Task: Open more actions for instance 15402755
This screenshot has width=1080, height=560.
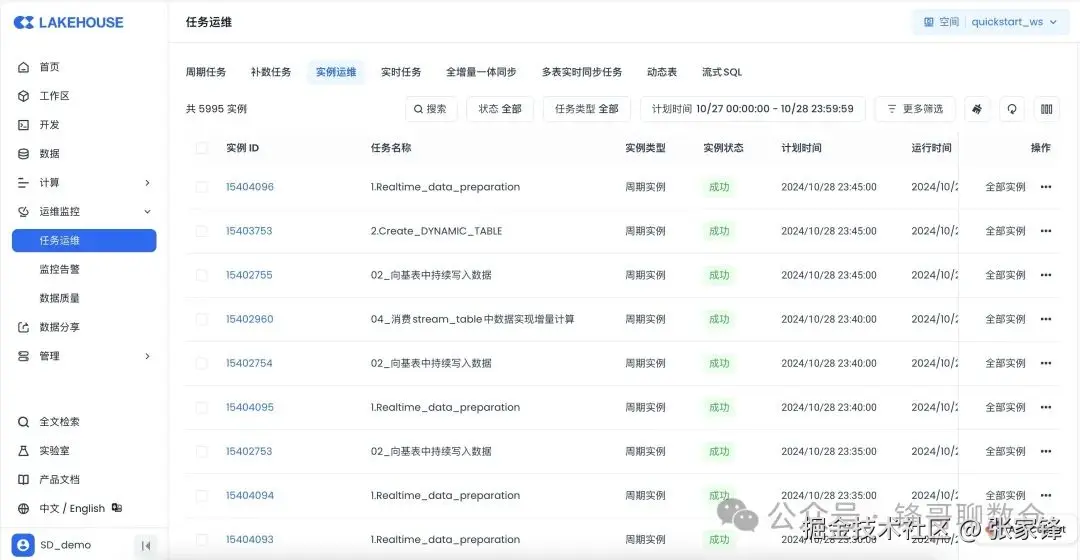Action: tap(1046, 275)
